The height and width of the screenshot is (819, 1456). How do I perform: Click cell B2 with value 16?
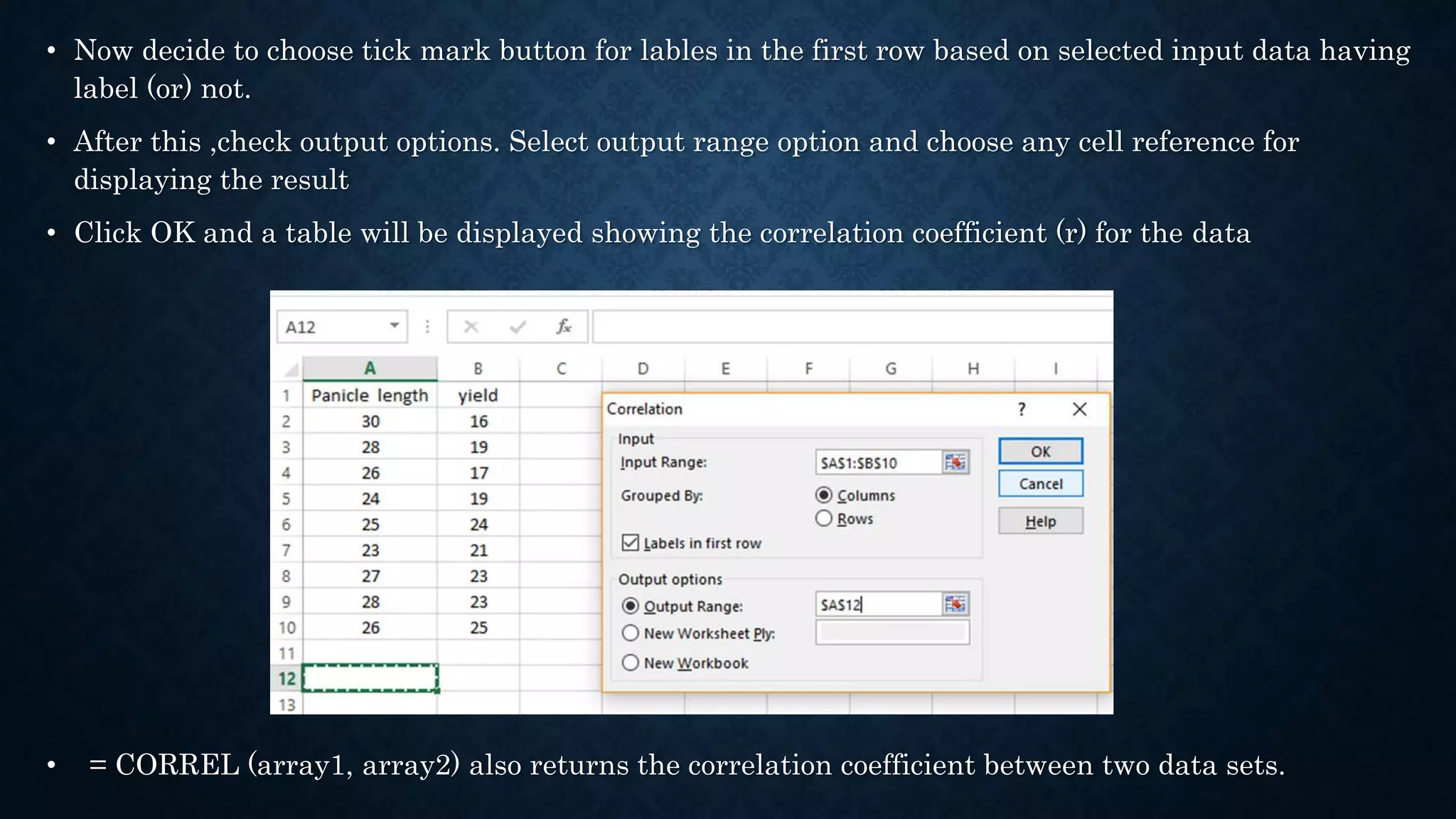pyautogui.click(x=478, y=421)
